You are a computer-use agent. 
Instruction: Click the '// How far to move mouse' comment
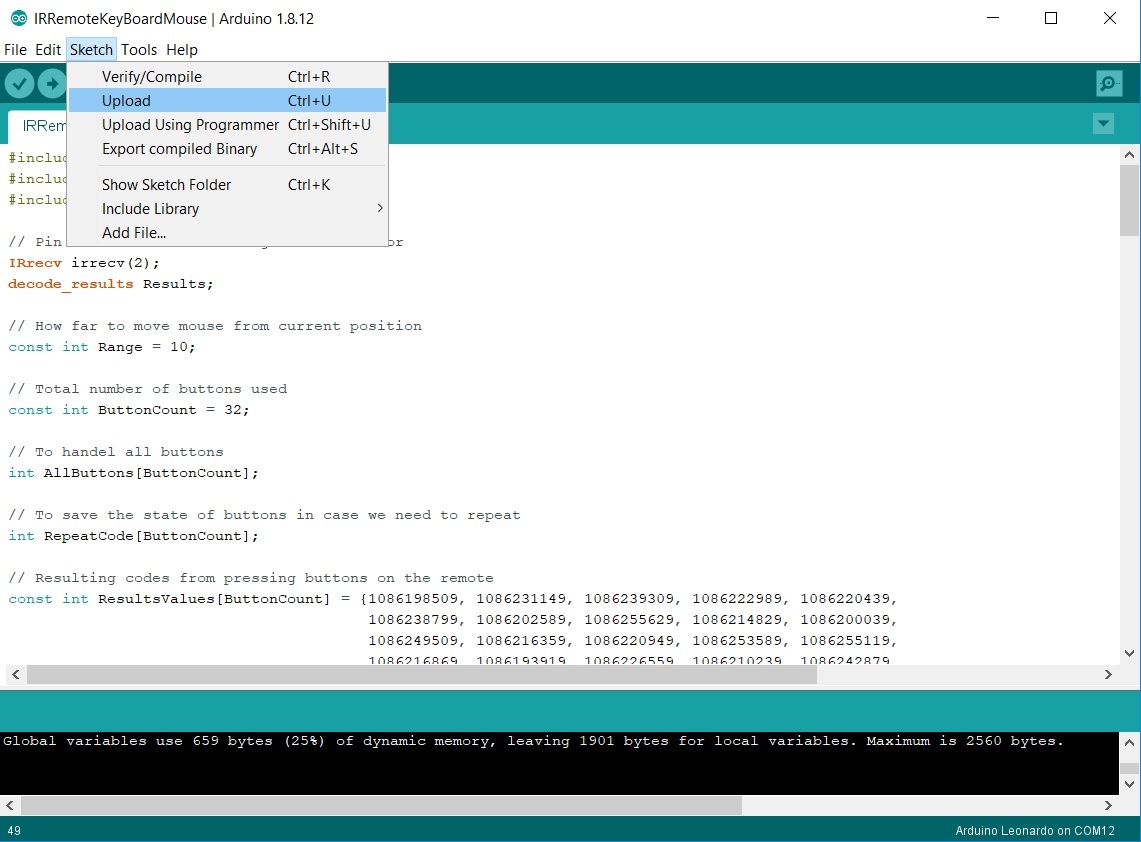[x=215, y=326]
